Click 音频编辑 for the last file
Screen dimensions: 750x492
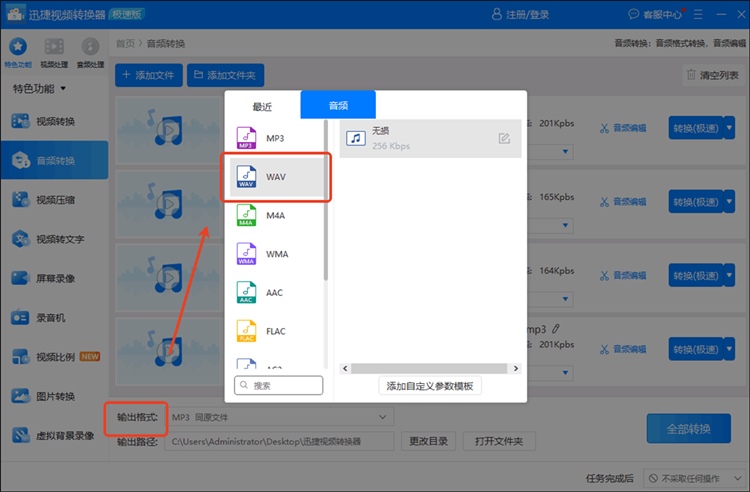point(623,349)
